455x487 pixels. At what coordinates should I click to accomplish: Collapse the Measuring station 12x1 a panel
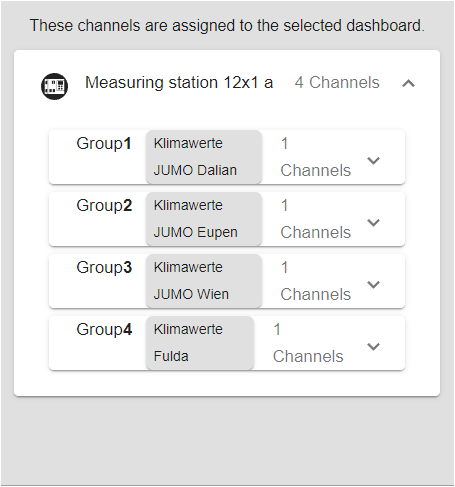(x=408, y=83)
